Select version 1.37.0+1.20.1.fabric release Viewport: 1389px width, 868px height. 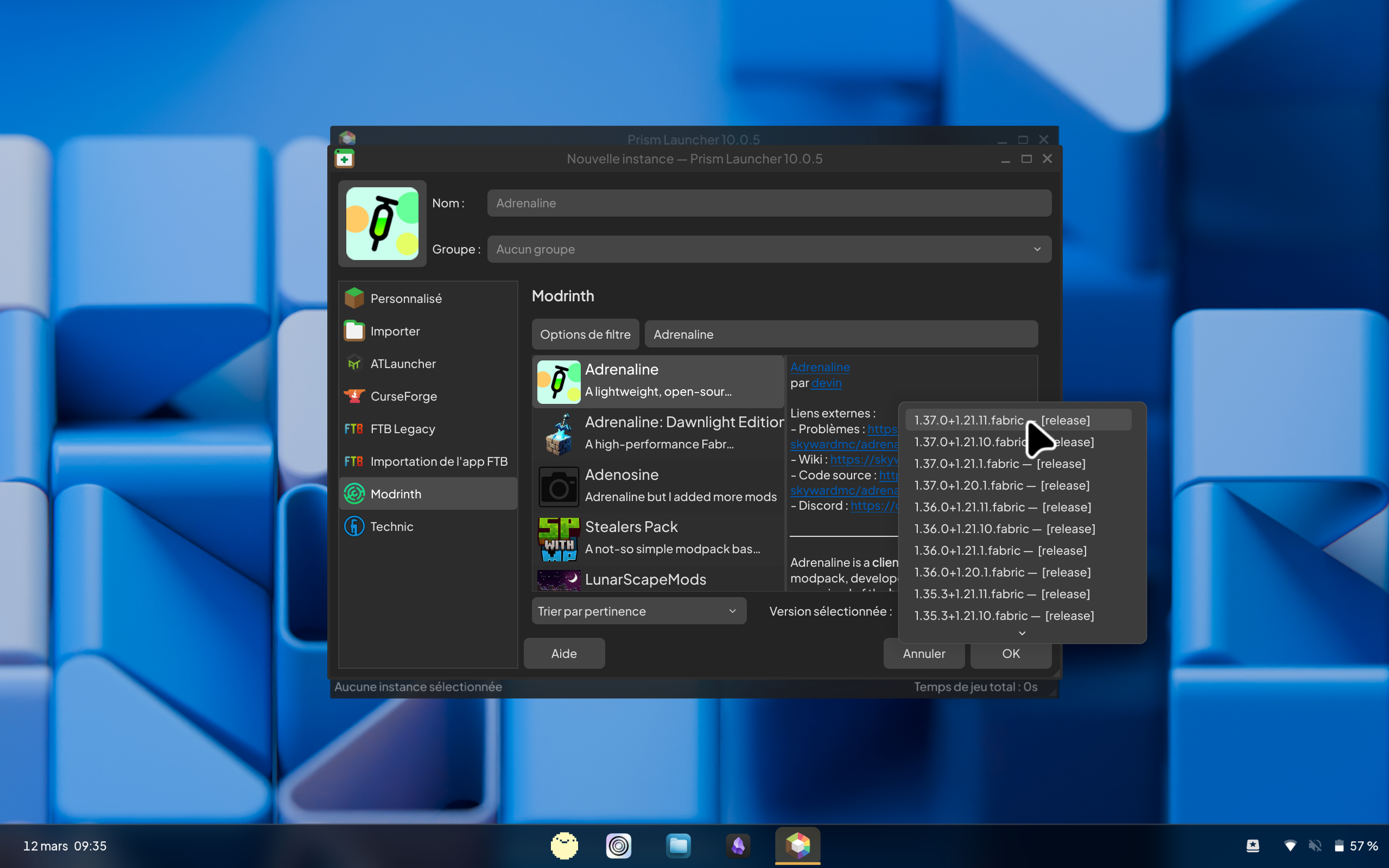point(1018,485)
